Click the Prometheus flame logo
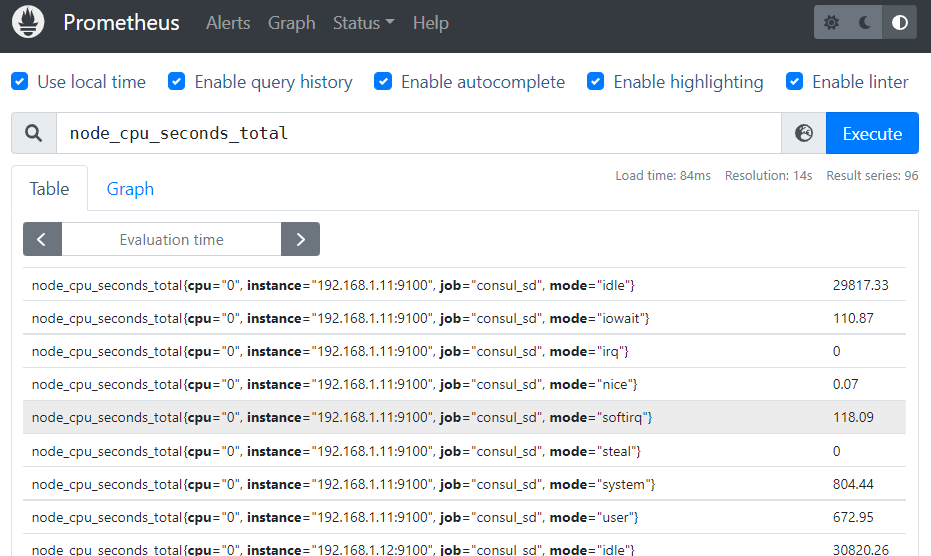This screenshot has width=931, height=556. pyautogui.click(x=28, y=22)
